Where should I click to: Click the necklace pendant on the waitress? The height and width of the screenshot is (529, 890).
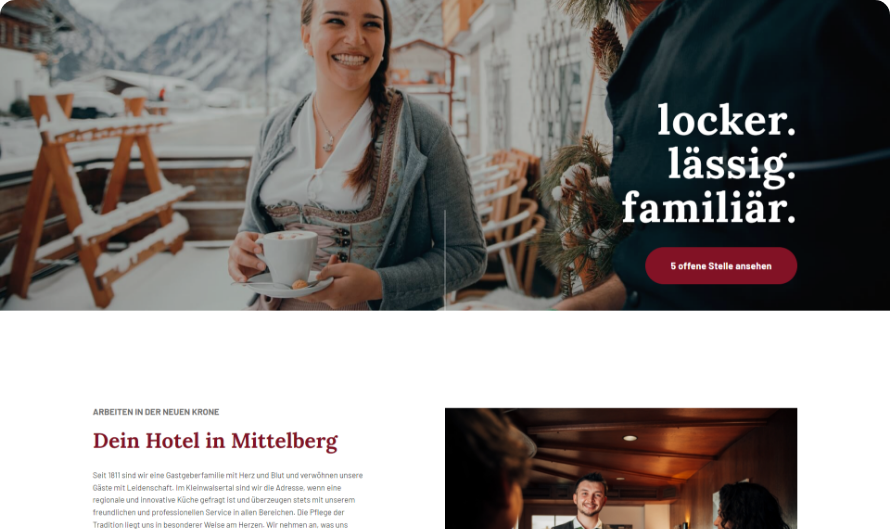tap(328, 145)
